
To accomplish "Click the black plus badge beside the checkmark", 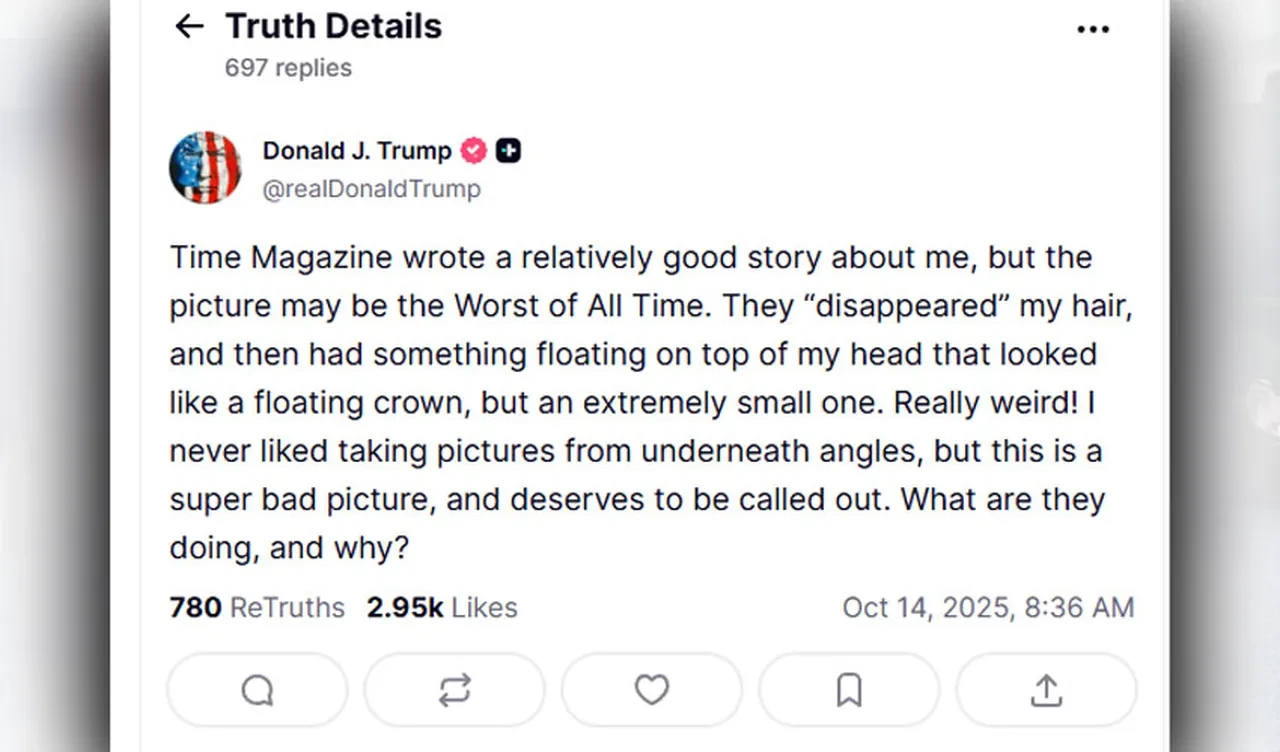I will coord(508,150).
